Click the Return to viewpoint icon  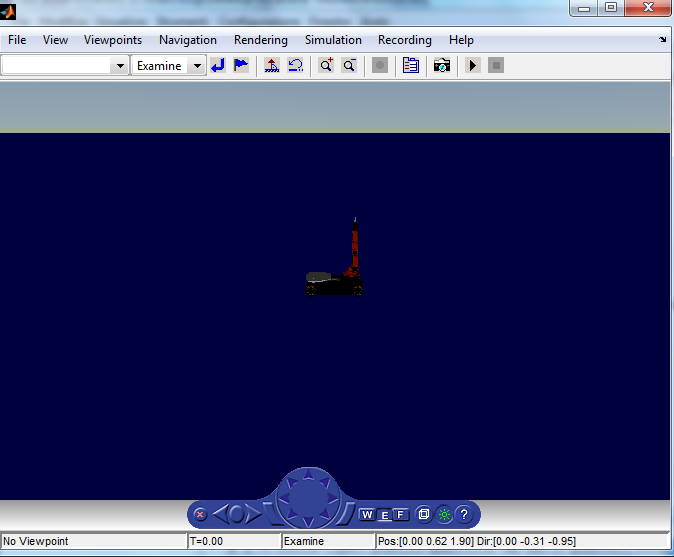click(218, 66)
